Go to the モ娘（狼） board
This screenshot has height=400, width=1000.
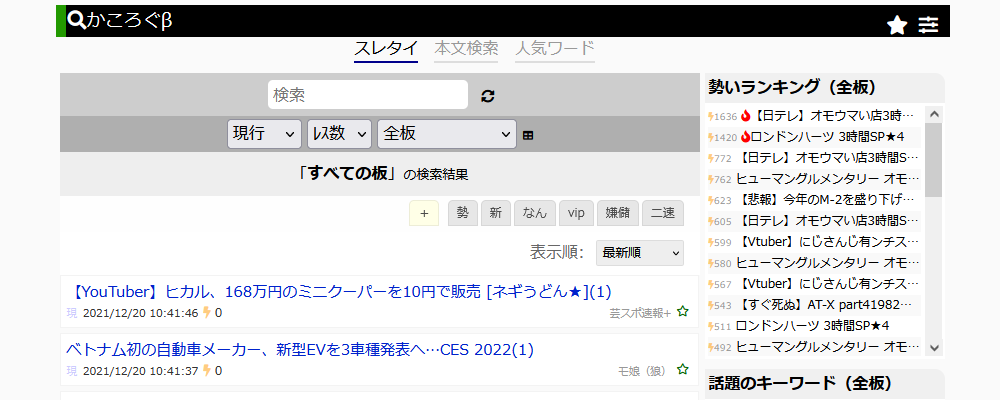(642, 371)
